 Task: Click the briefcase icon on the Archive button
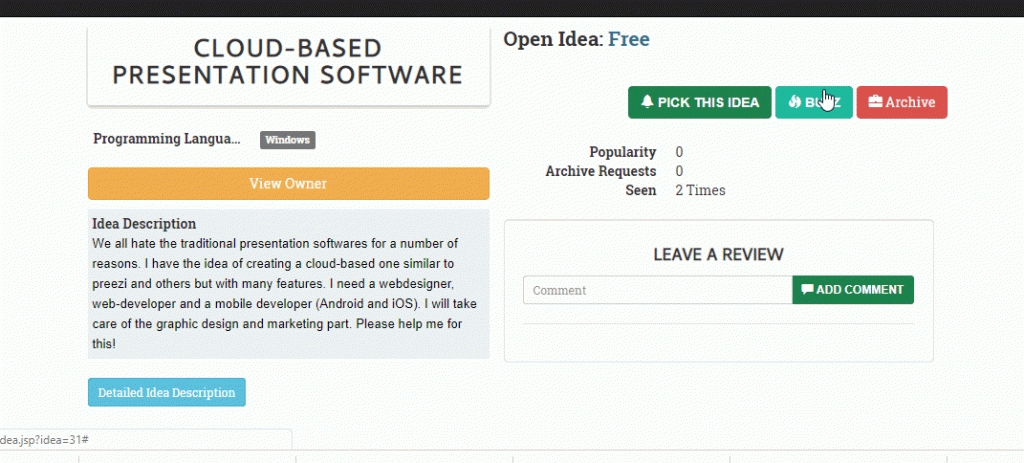pos(875,103)
